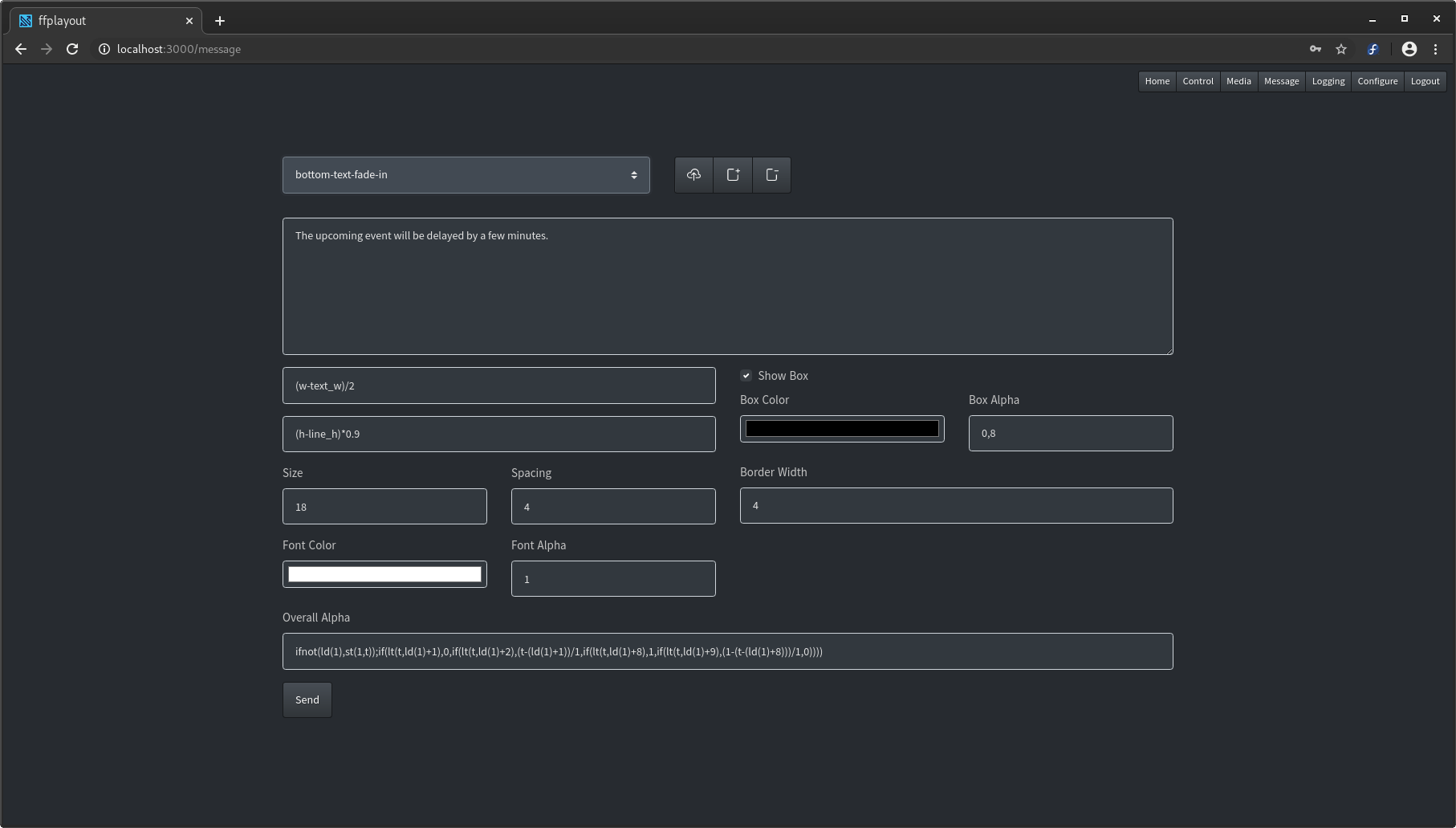Open the saved passwords key icon

click(1316, 49)
